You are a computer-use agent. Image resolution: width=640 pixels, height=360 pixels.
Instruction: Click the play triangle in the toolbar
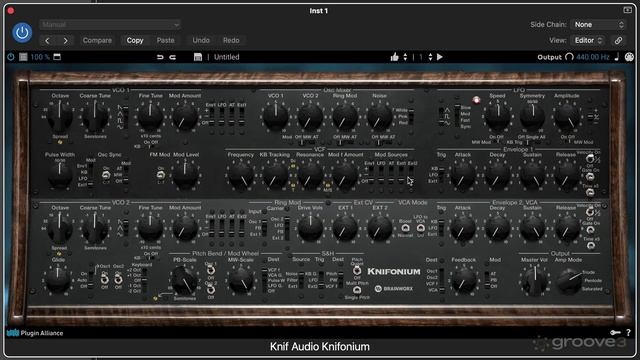click(440, 57)
